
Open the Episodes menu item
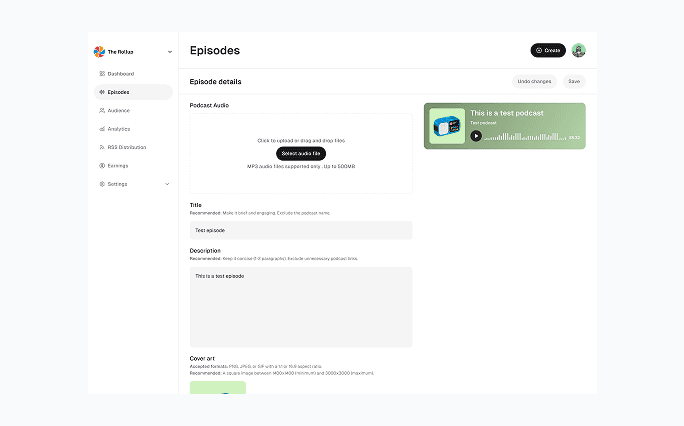pyautogui.click(x=119, y=92)
